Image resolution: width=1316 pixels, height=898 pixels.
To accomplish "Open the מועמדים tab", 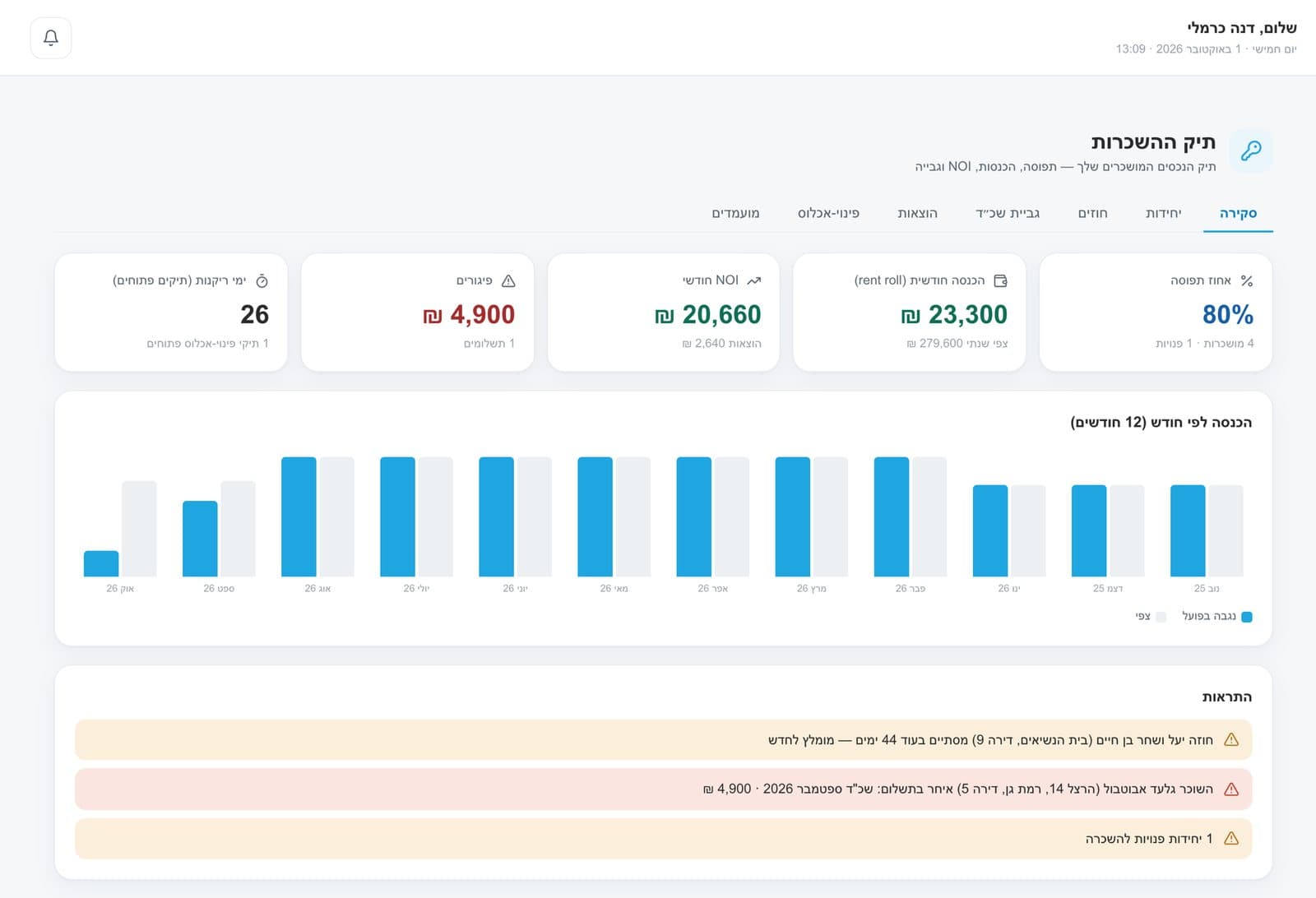I will (x=735, y=214).
